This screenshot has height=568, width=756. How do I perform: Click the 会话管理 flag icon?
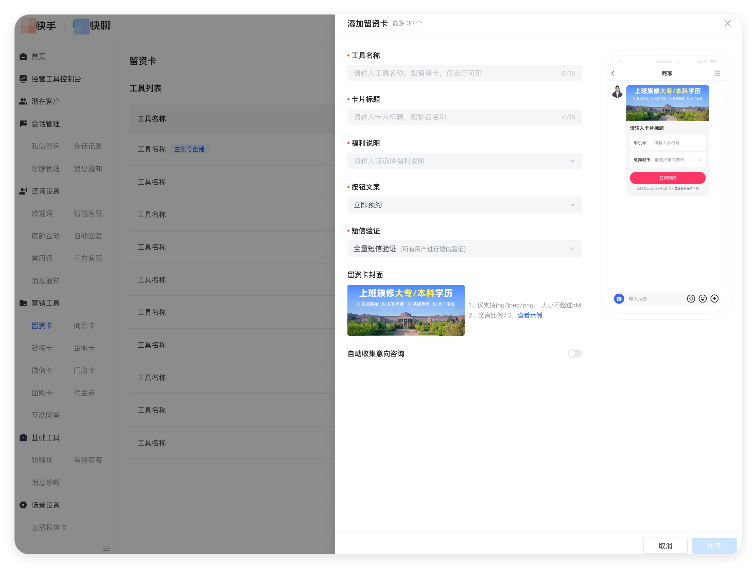tap(23, 123)
